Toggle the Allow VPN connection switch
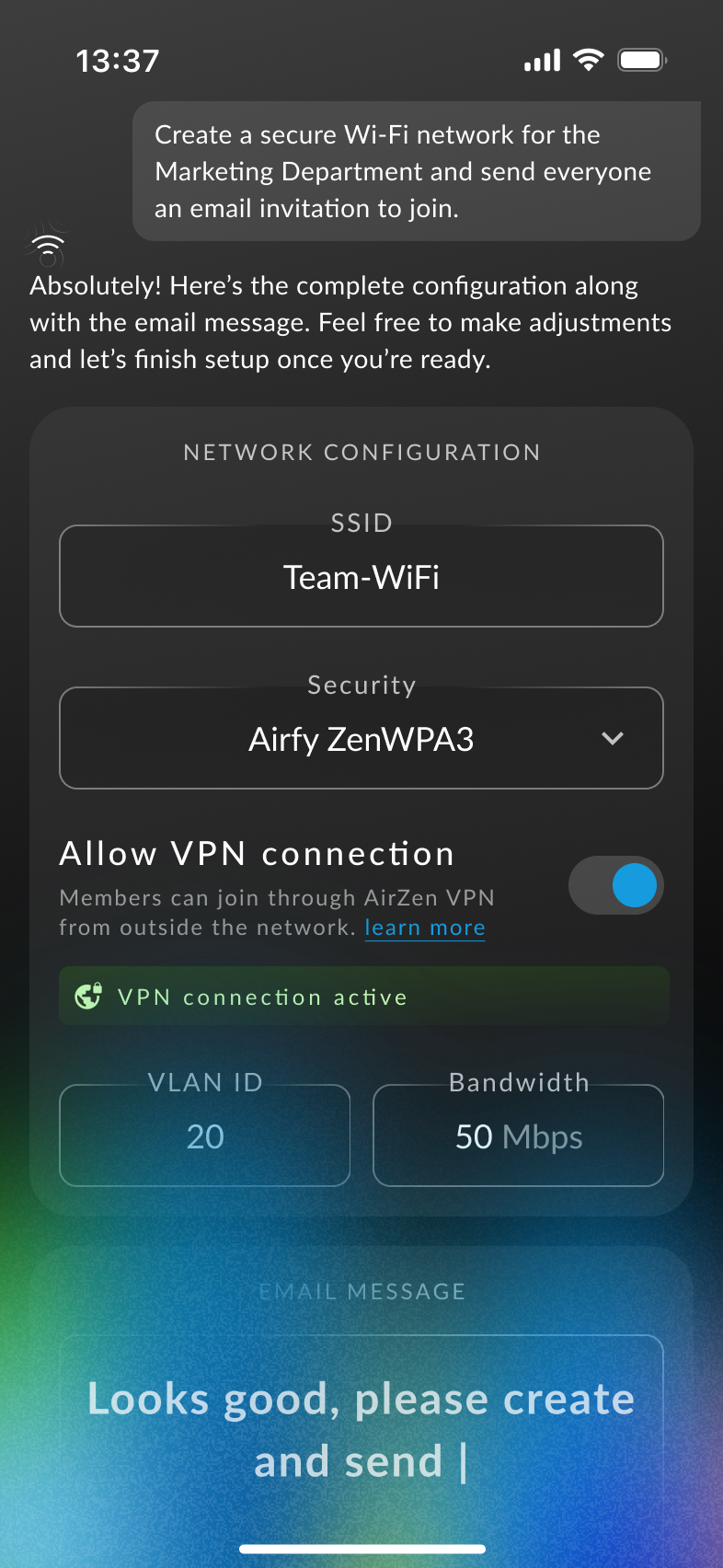 pos(616,885)
